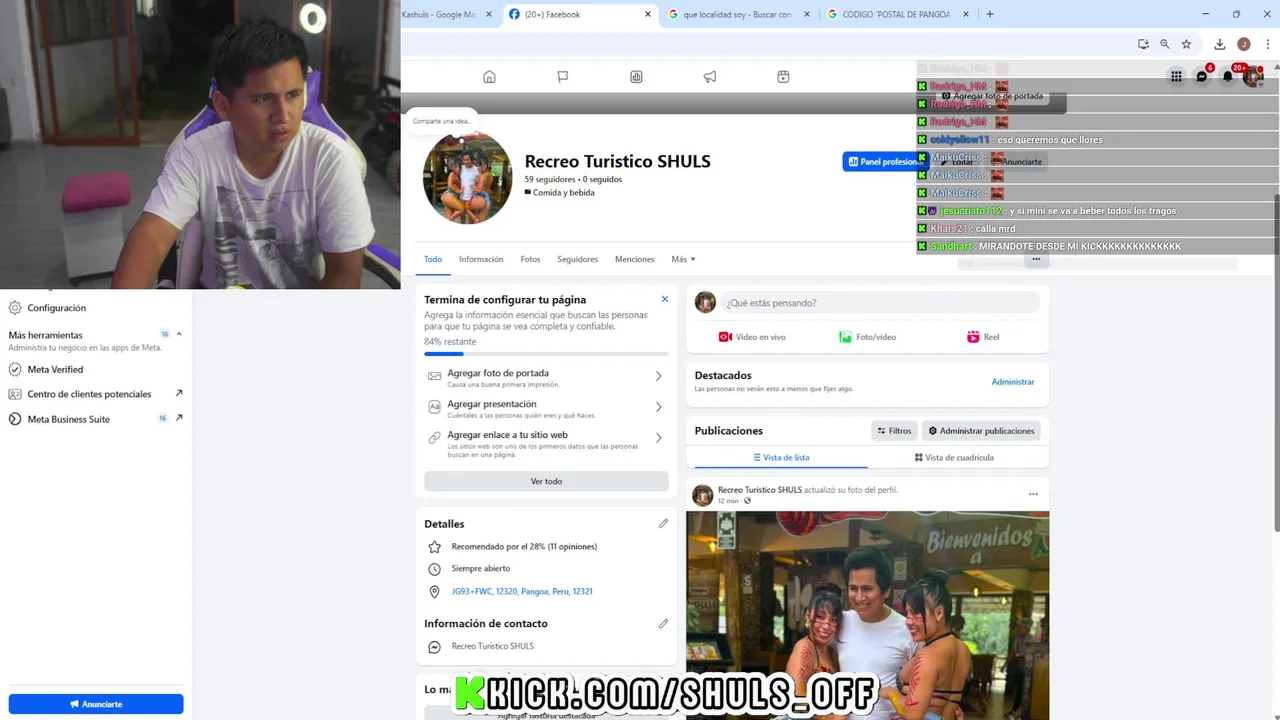Open the Agregar presentación step
This screenshot has width=1280, height=720.
pos(546,408)
